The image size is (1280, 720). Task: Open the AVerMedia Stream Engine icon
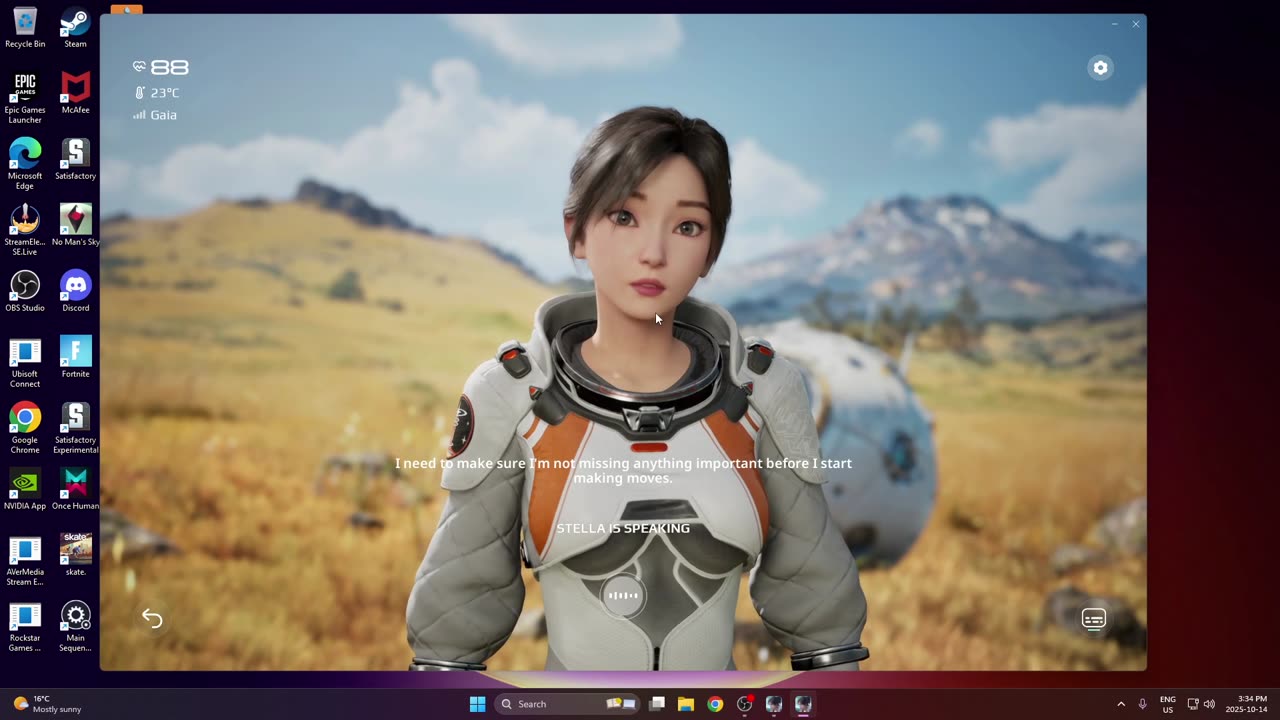tap(25, 561)
